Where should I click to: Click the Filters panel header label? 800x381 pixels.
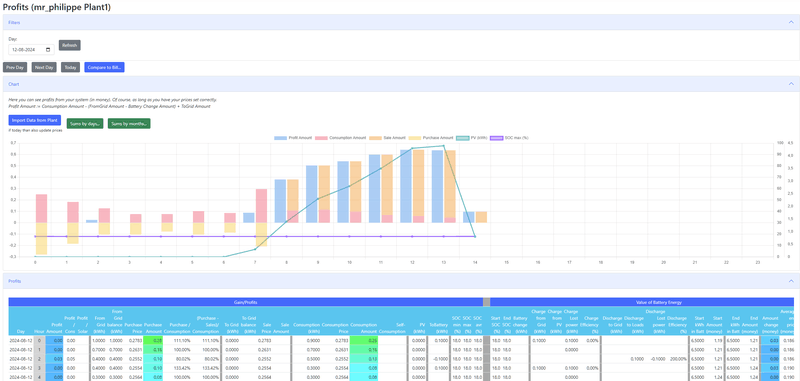click(14, 22)
